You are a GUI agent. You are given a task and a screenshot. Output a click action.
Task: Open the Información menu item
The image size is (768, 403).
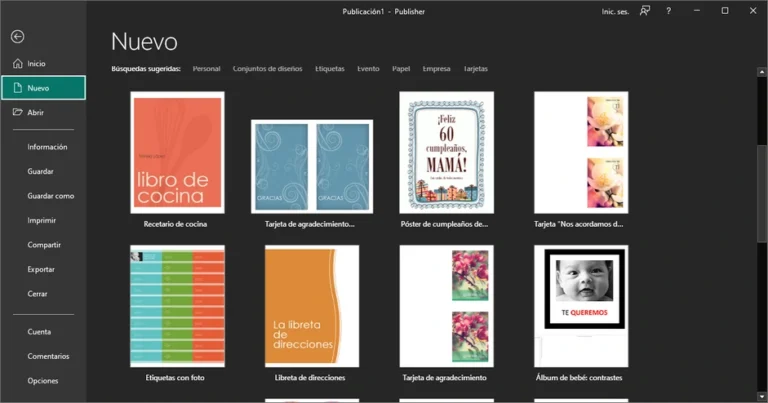click(48, 147)
